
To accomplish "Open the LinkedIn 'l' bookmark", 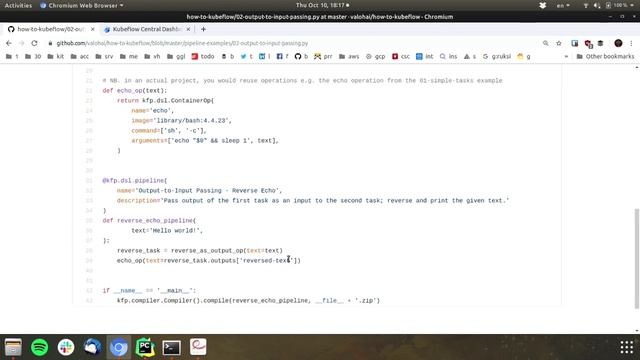I will (x=264, y=57).
